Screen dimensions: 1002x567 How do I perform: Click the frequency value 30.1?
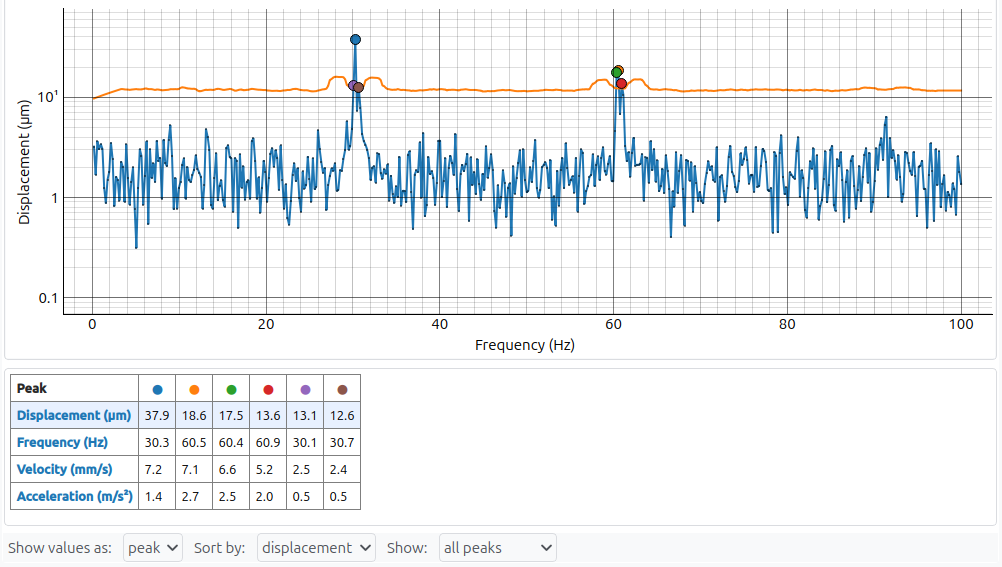[305, 442]
